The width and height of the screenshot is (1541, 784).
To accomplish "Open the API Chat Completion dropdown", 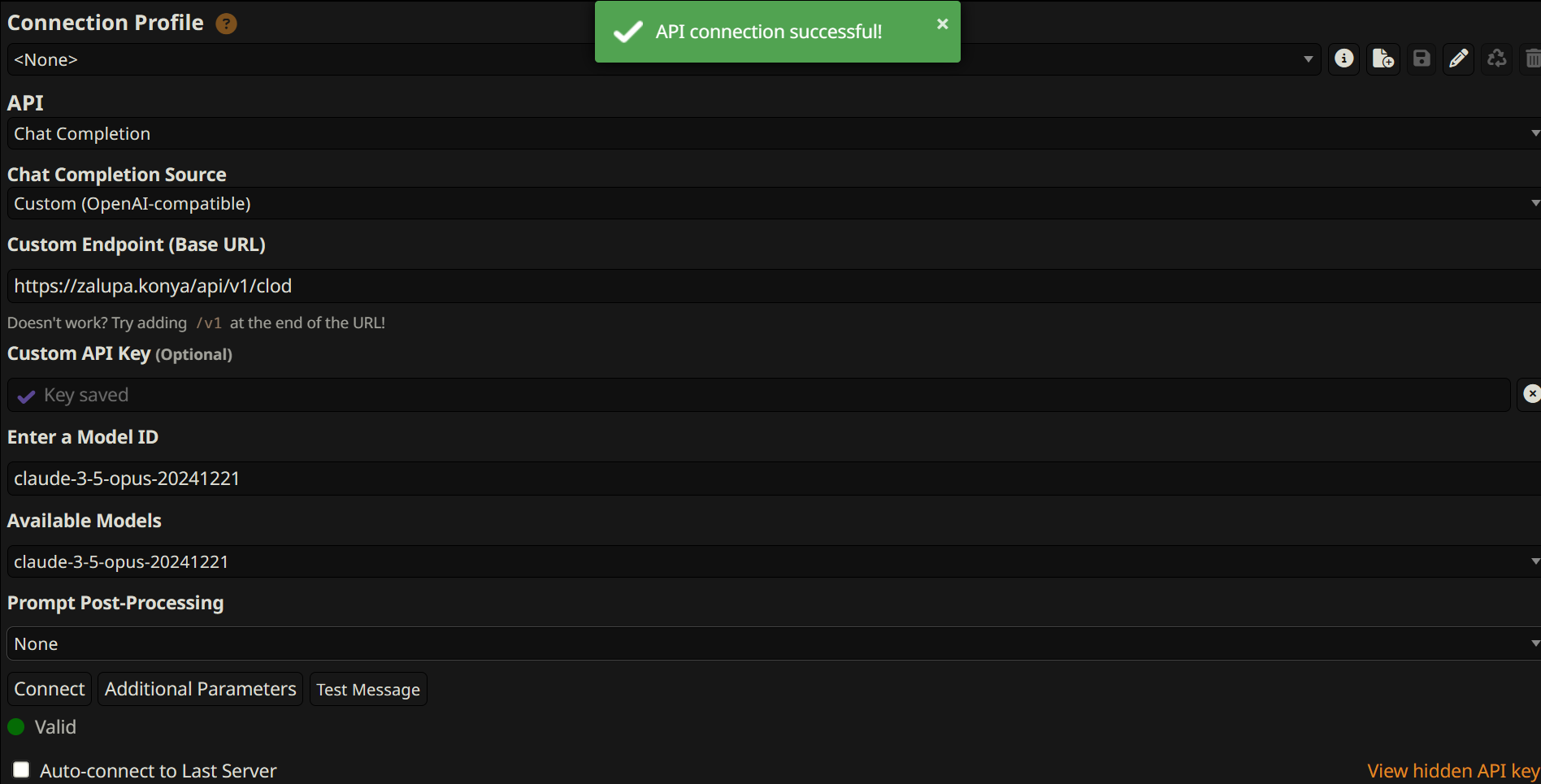I will click(x=774, y=133).
